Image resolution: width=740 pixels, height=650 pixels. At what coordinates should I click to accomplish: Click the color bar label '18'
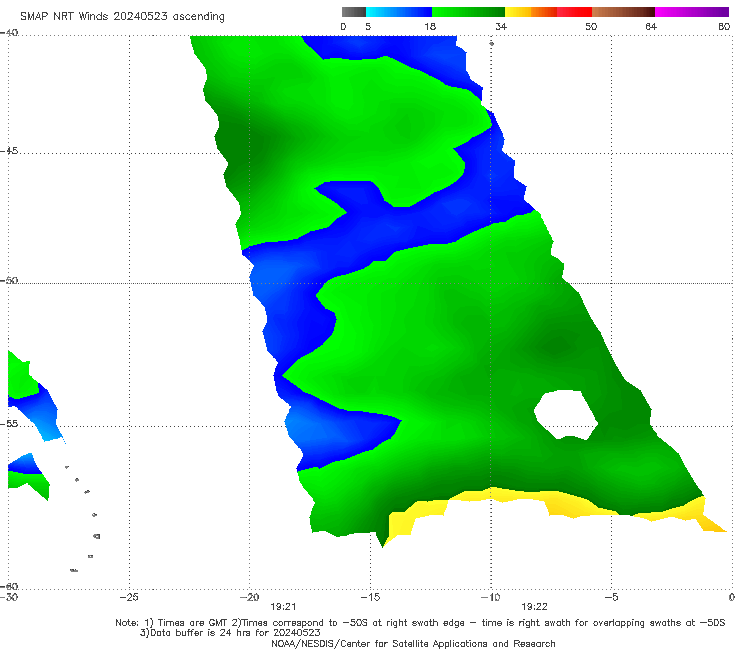(430, 26)
